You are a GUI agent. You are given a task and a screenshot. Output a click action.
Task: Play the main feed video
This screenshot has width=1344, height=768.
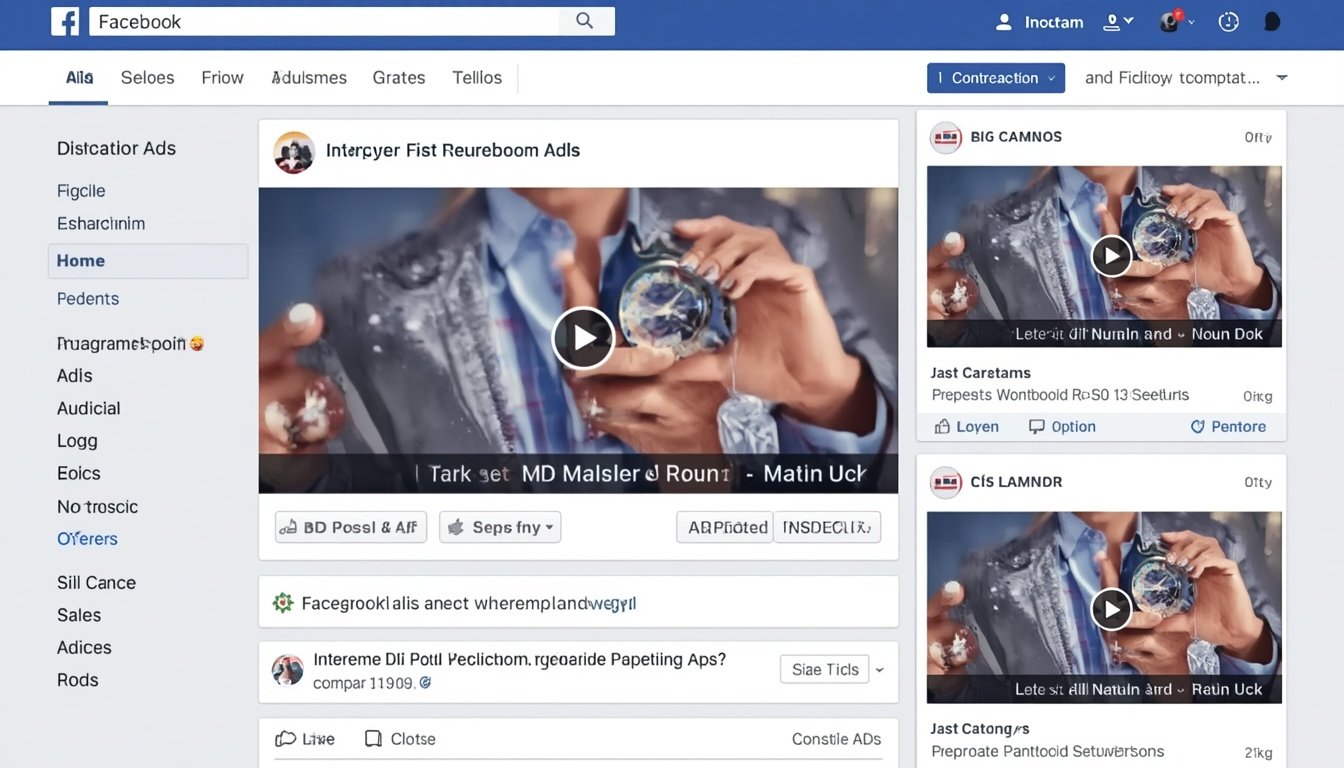pyautogui.click(x=583, y=338)
